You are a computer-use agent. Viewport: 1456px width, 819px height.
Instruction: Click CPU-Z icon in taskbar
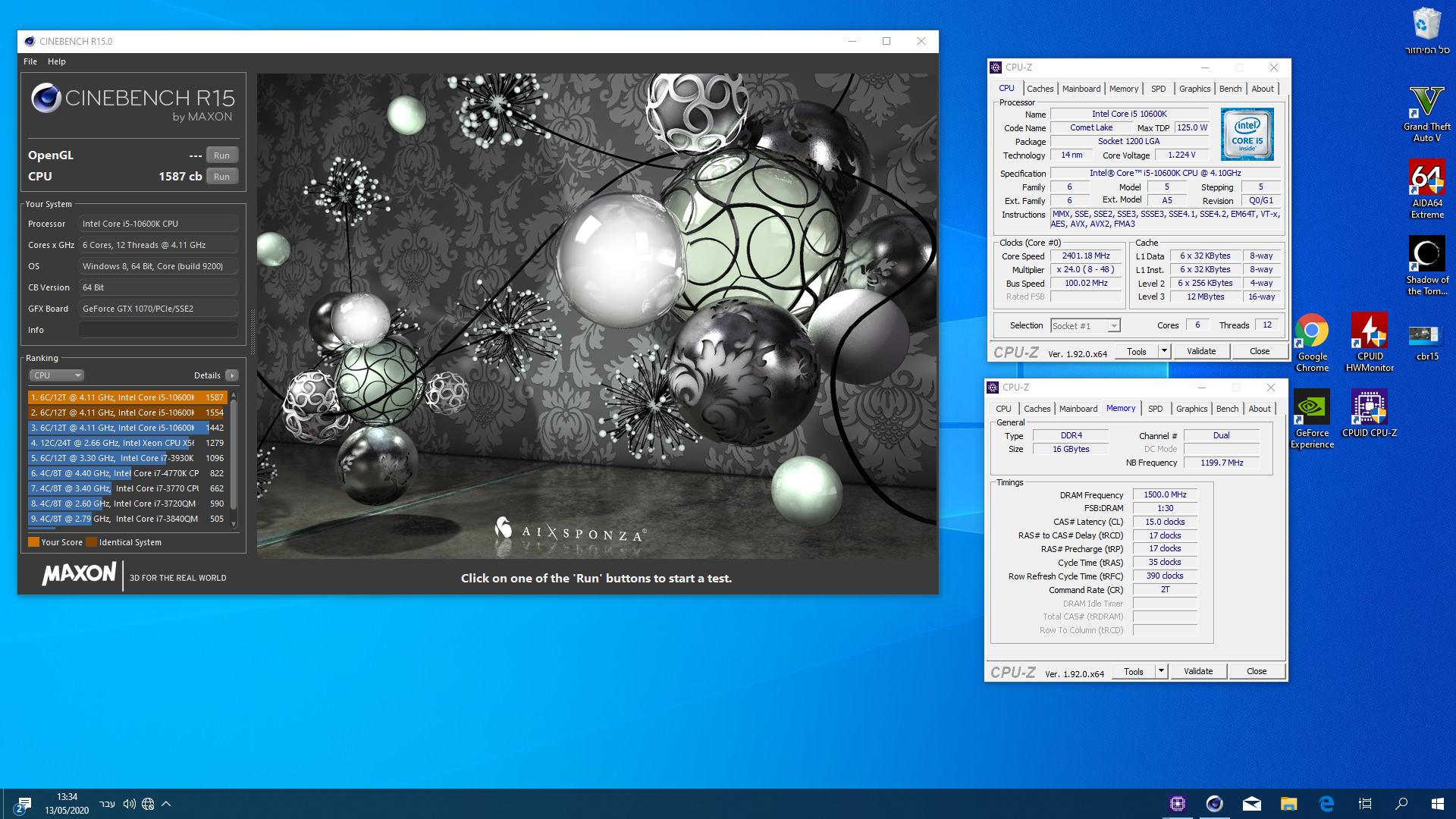pyautogui.click(x=1177, y=804)
